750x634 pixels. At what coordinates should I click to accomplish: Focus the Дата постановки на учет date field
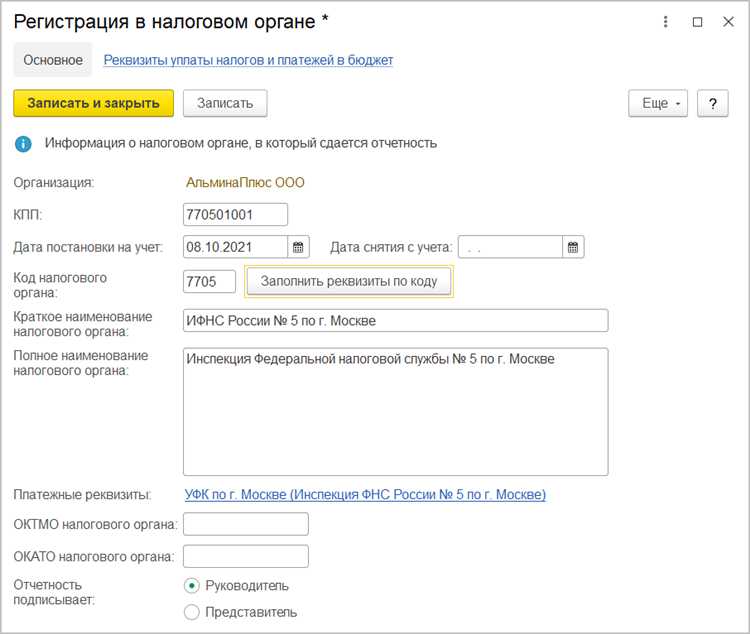pos(235,247)
